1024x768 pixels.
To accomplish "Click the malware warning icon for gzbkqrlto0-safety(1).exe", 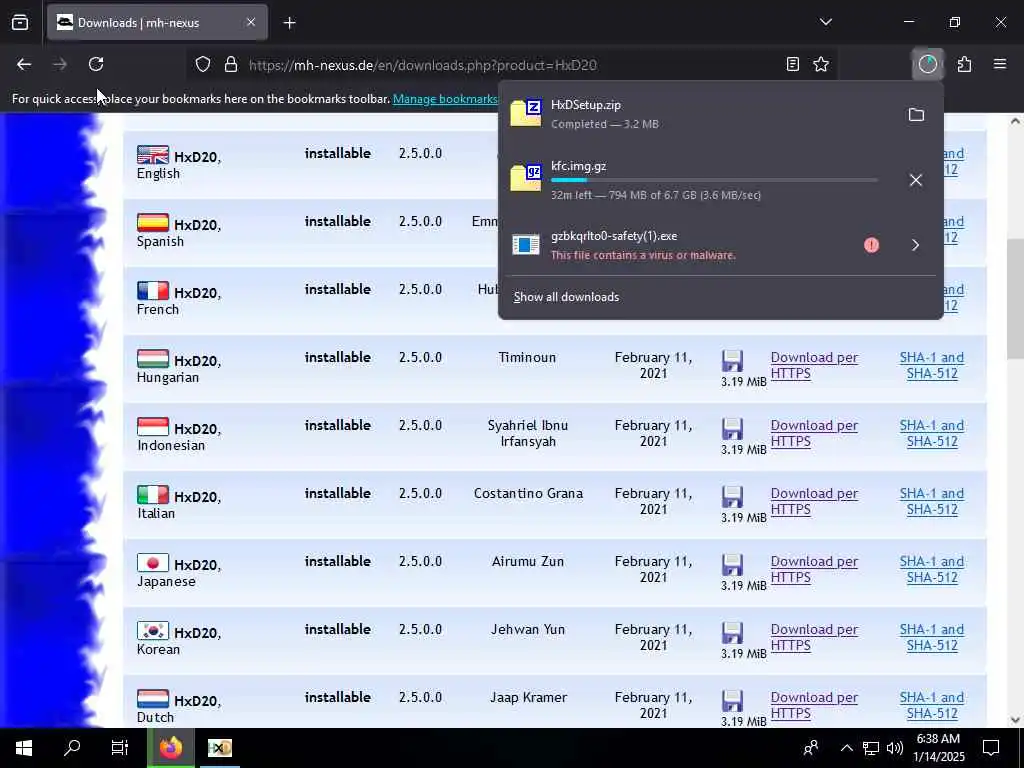I will 871,245.
